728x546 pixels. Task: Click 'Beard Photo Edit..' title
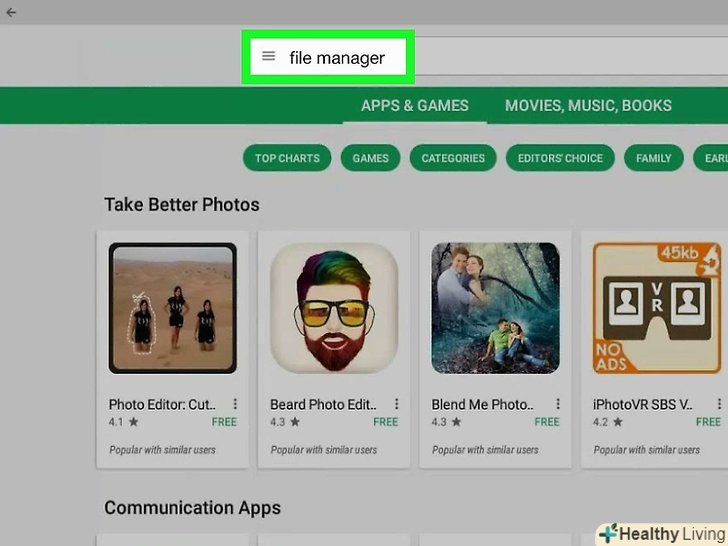323,404
